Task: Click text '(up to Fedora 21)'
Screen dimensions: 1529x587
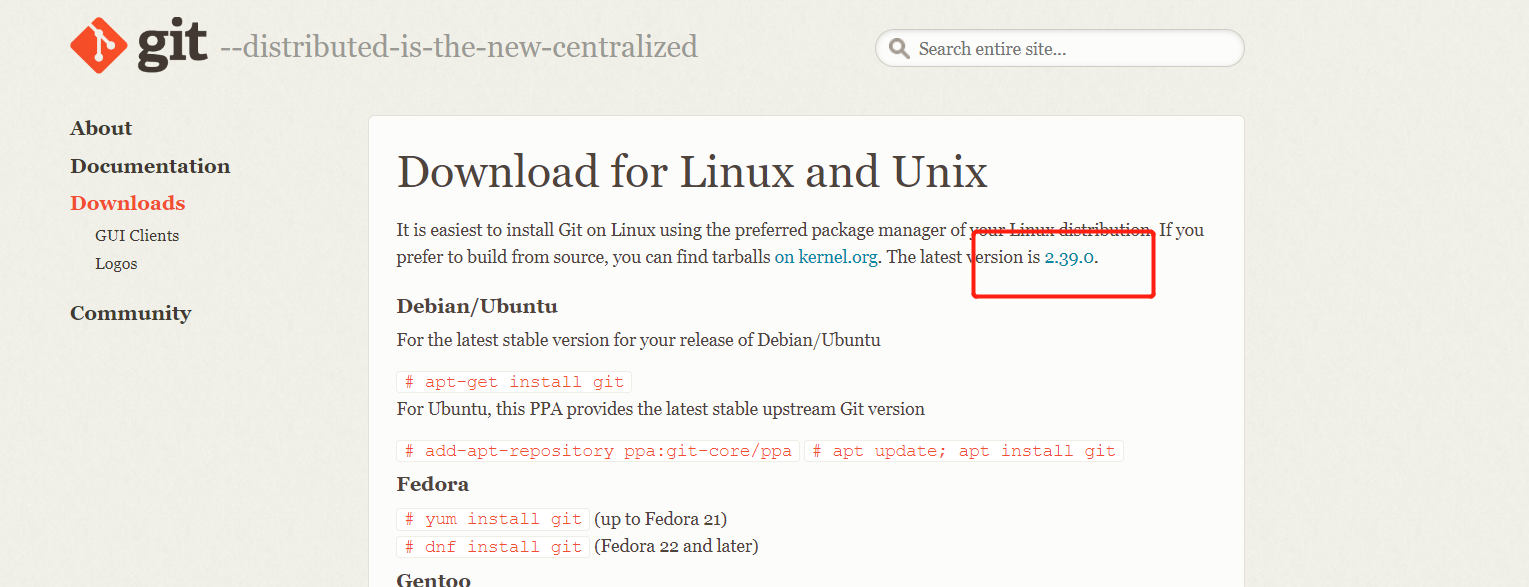Action: coord(660,519)
